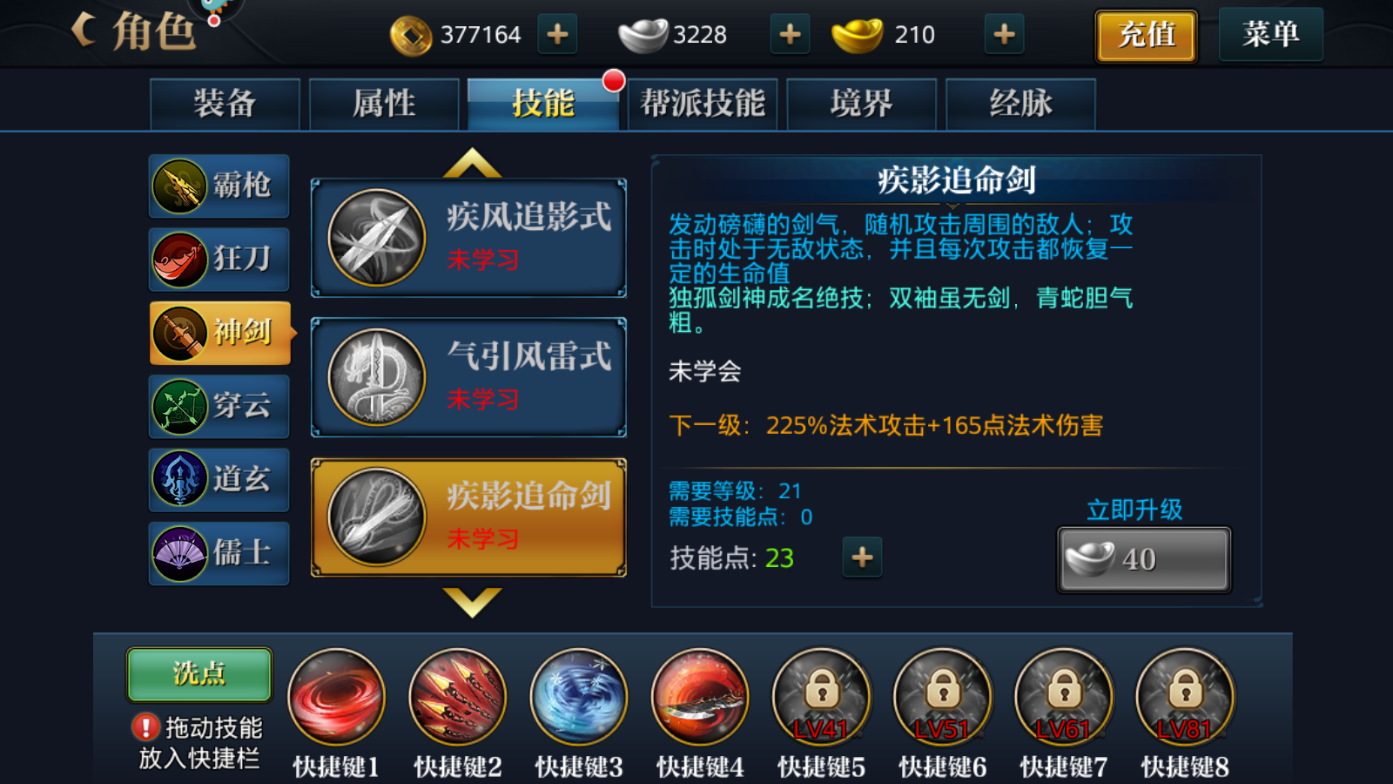Switch to the 装备 tab
The width and height of the screenshot is (1393, 784).
[x=225, y=104]
